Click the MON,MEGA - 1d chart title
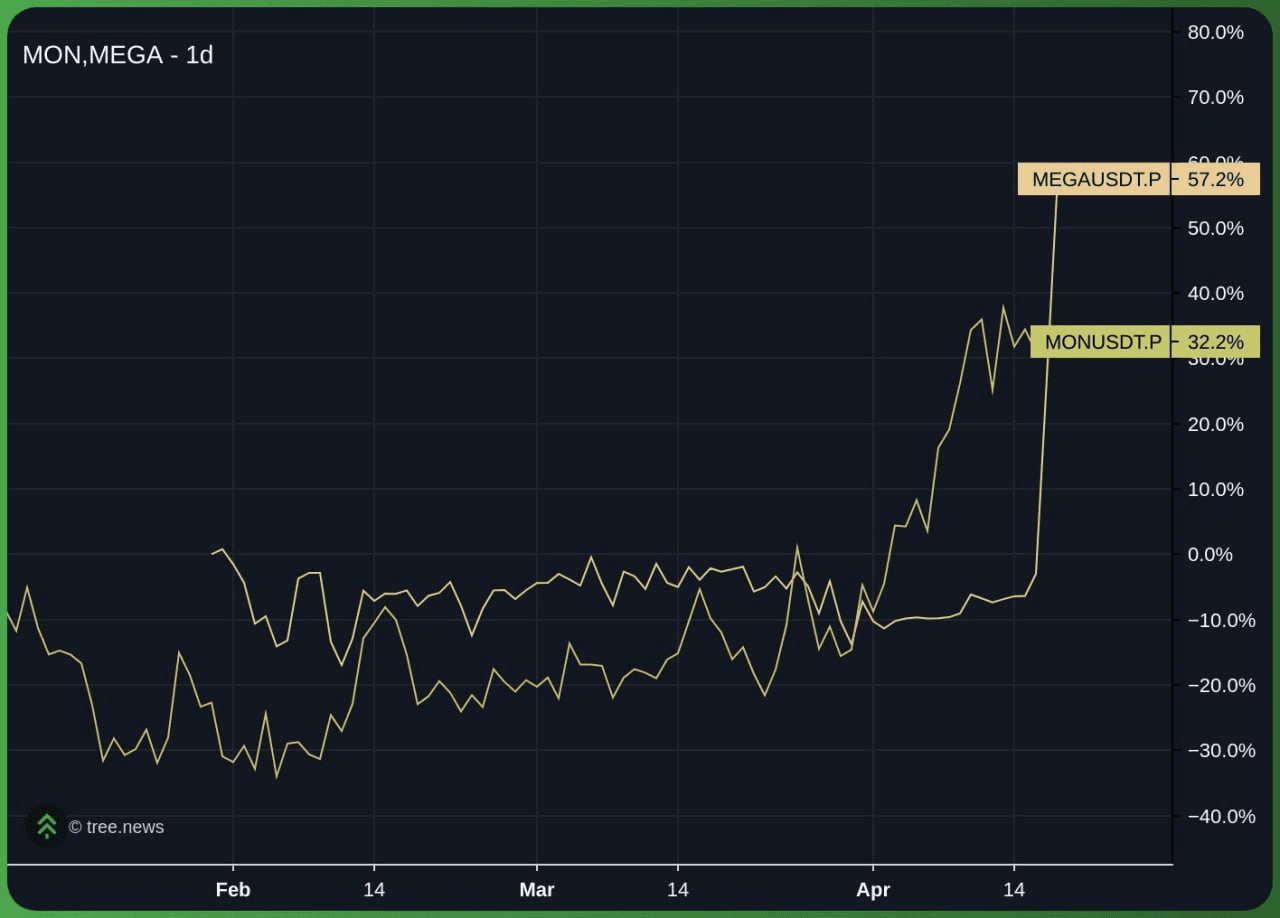 (118, 54)
